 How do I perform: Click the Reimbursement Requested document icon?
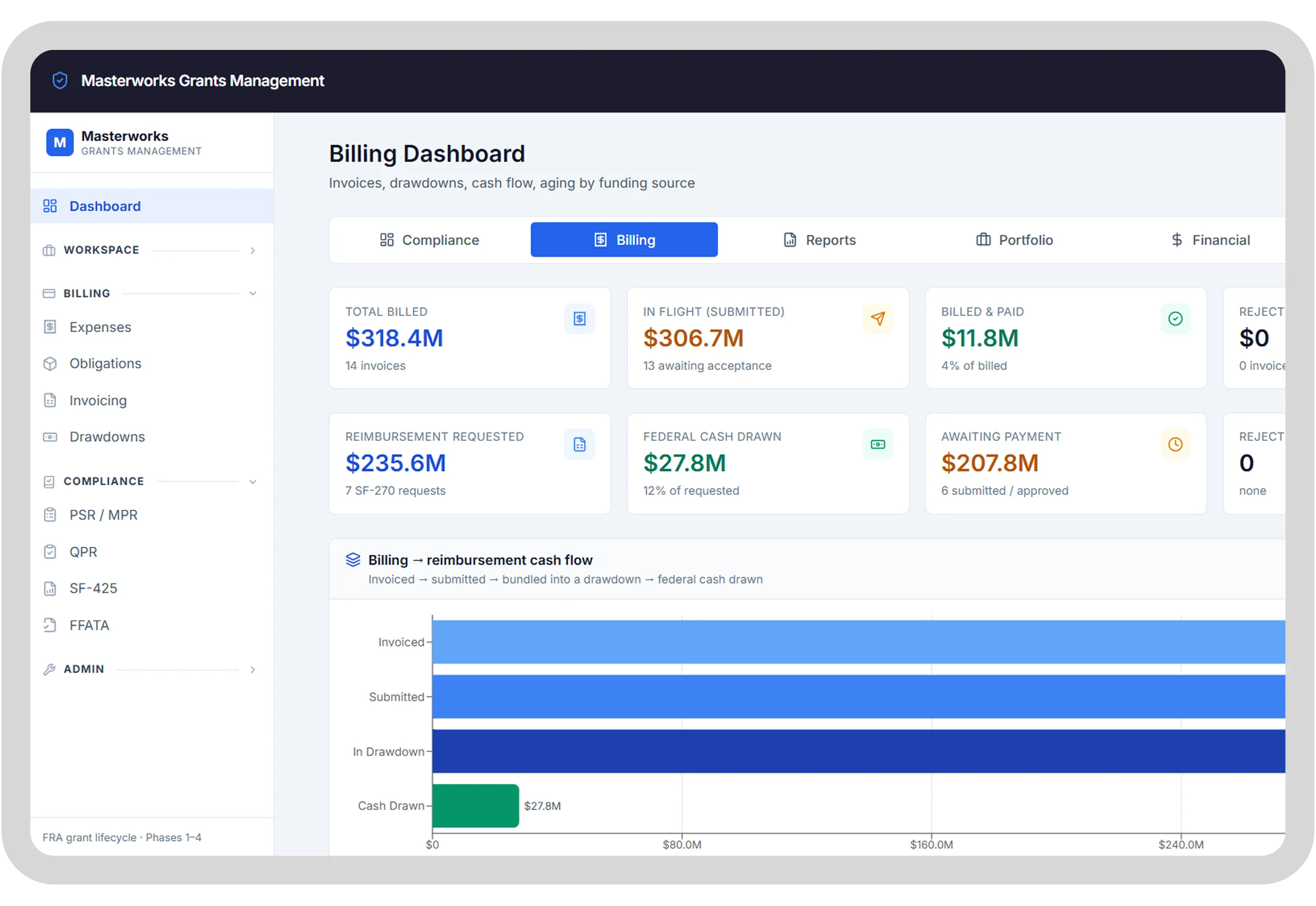579,445
